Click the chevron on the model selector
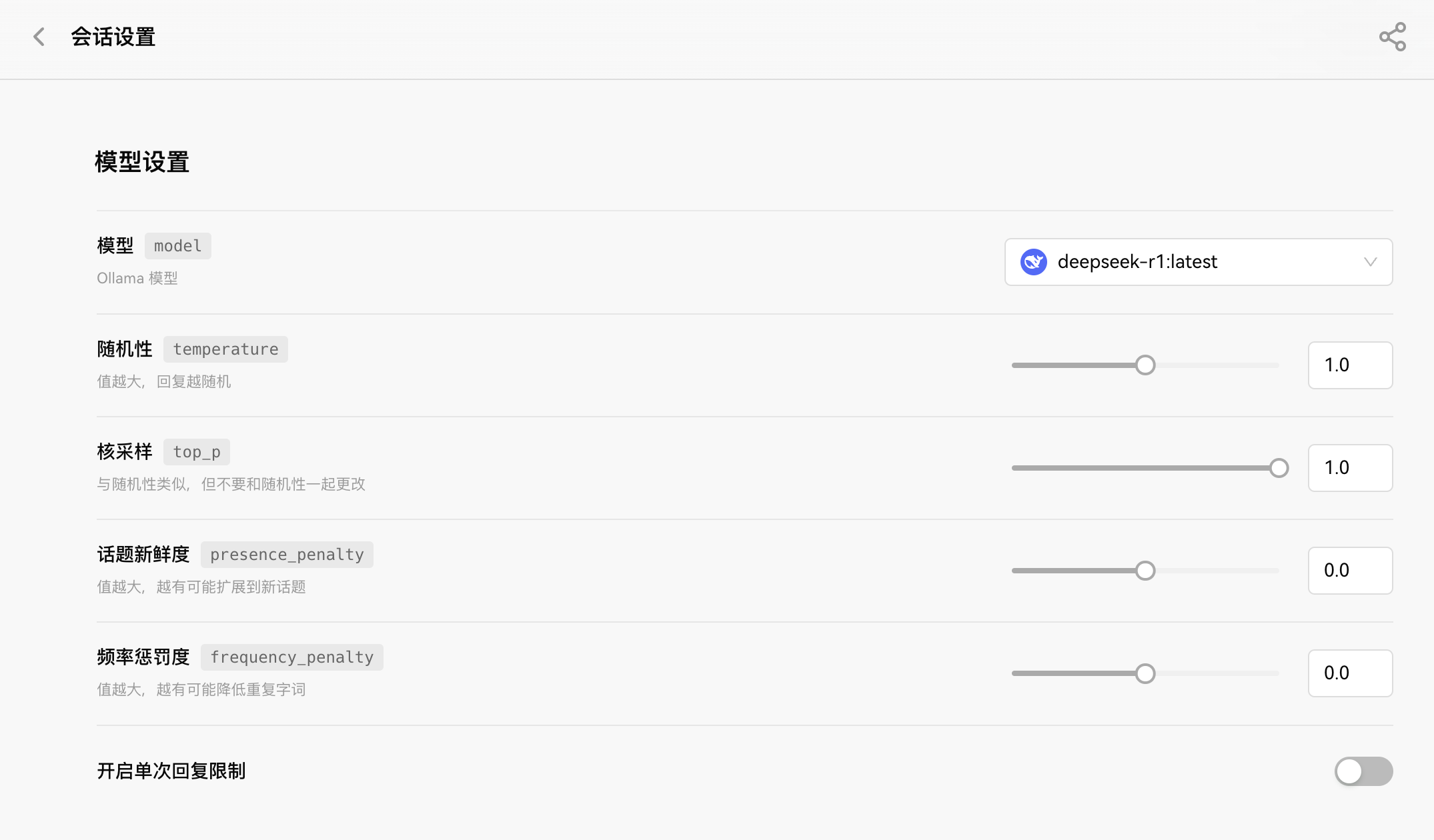1434x840 pixels. click(1371, 262)
